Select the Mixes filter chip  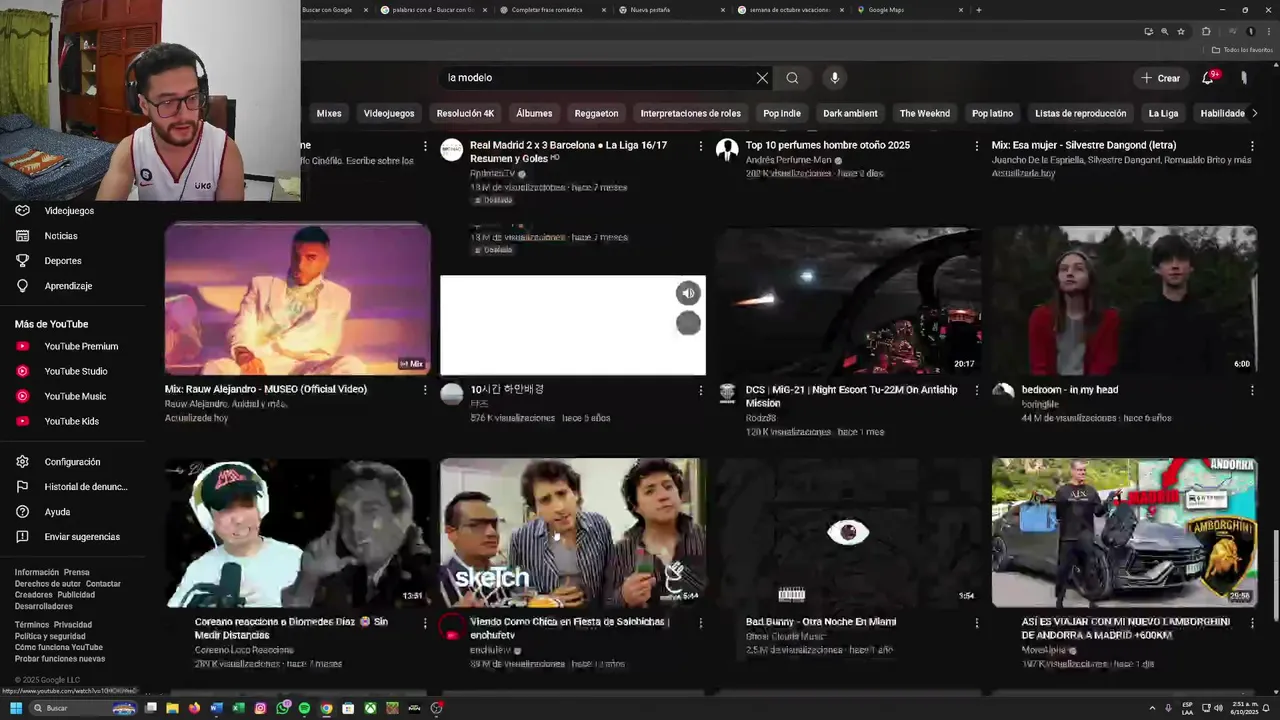pyautogui.click(x=329, y=113)
